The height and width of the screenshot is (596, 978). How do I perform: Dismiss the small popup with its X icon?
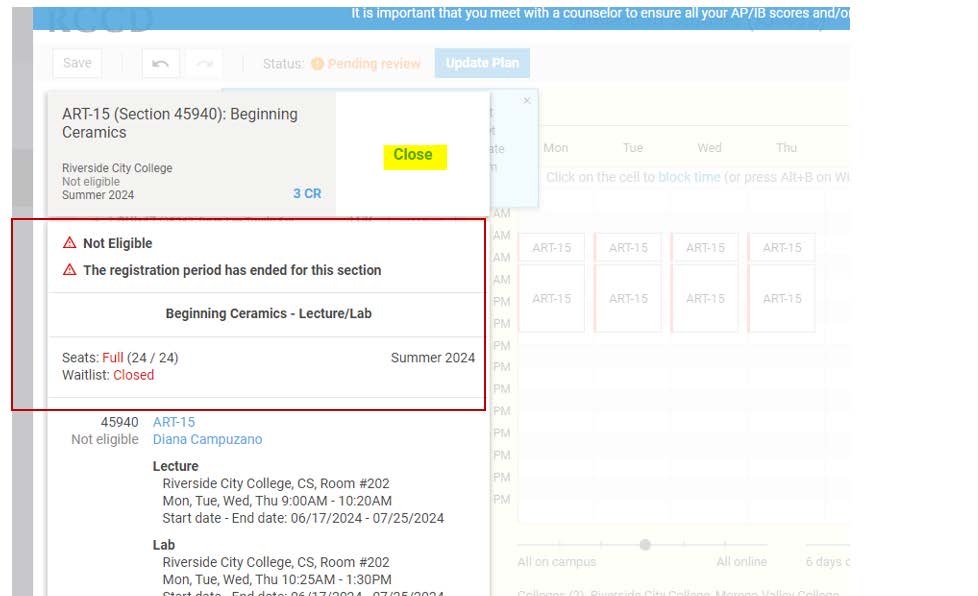pos(527,100)
